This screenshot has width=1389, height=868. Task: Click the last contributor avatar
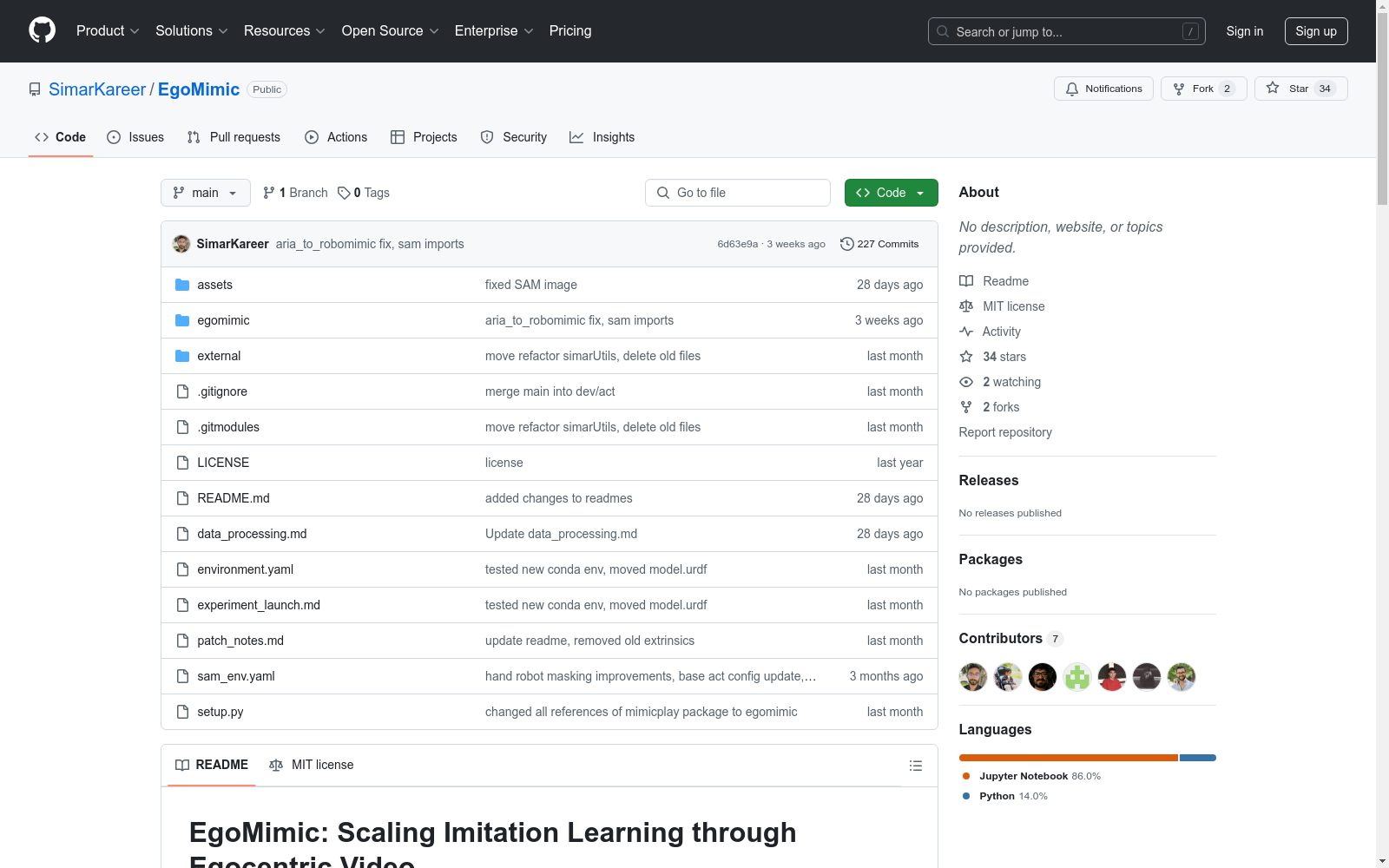pyautogui.click(x=1182, y=677)
